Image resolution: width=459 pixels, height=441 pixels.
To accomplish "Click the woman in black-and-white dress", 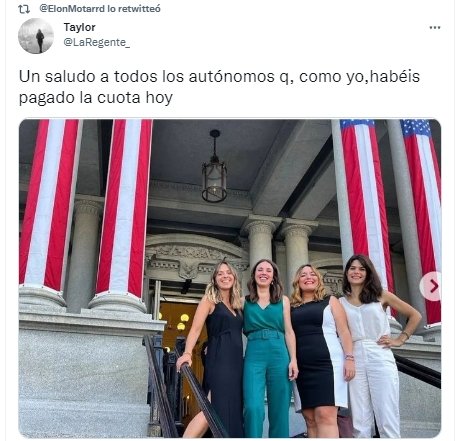I will point(319,350).
